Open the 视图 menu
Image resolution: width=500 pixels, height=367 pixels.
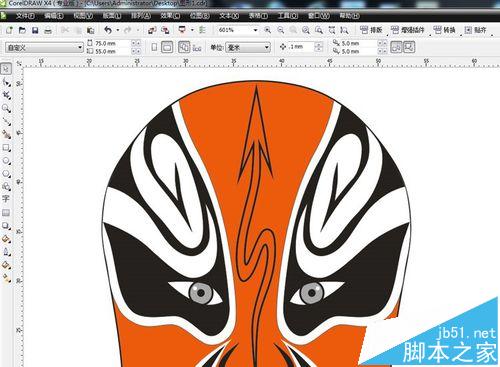click(x=83, y=16)
